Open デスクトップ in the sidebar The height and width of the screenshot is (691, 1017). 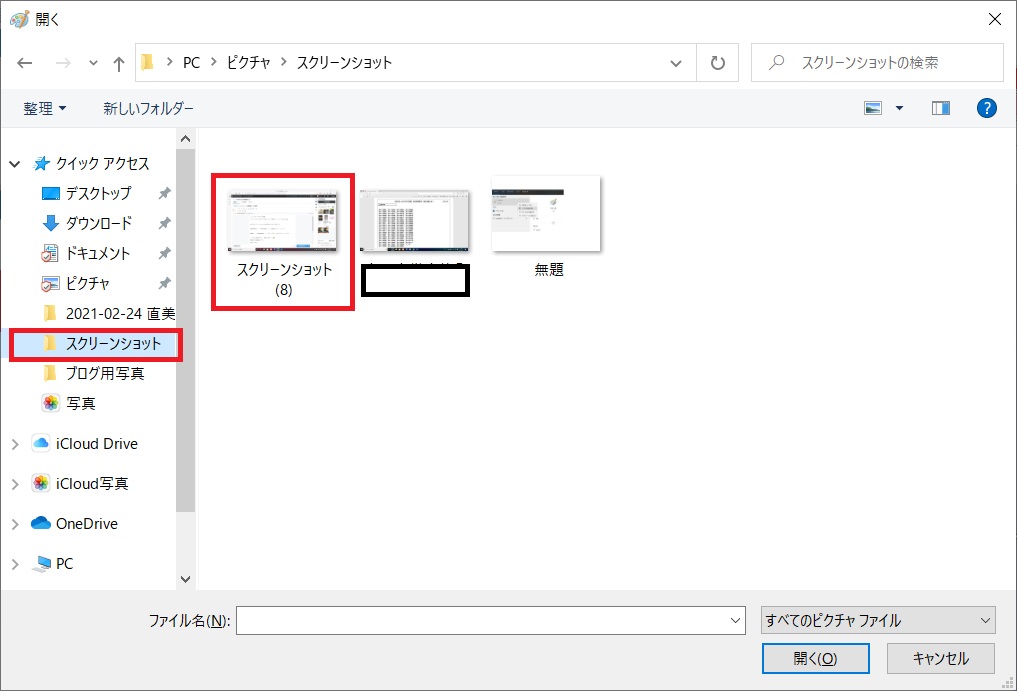tap(98, 193)
